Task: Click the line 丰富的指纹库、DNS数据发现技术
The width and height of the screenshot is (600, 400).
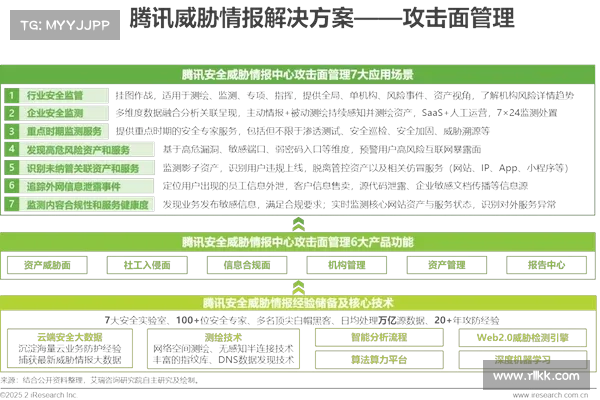Action: pos(223,360)
